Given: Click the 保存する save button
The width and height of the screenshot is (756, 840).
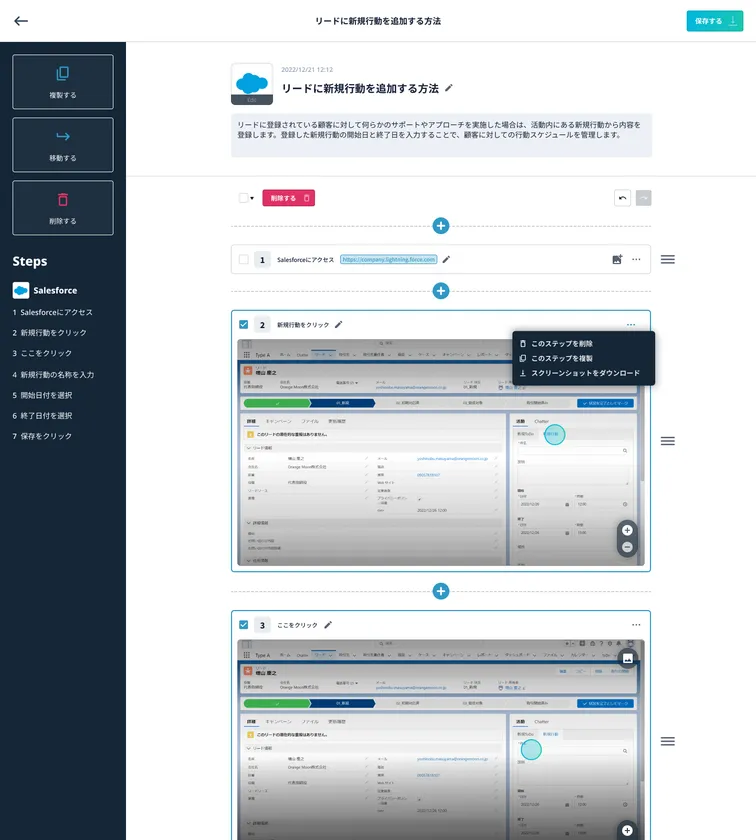Looking at the screenshot, I should pos(714,21).
